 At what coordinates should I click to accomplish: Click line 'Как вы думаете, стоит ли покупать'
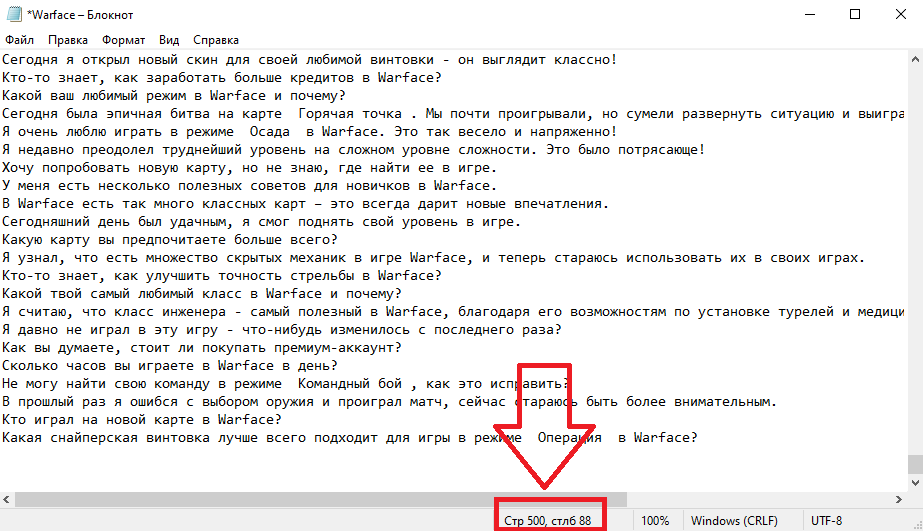point(201,348)
